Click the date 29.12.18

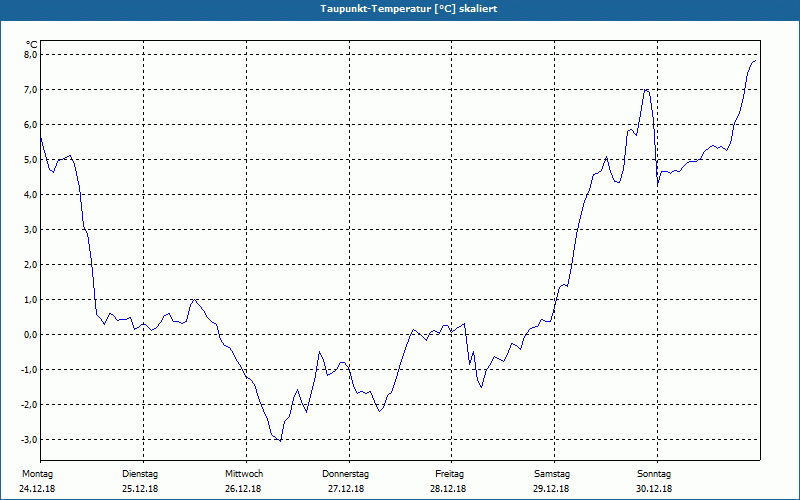551,489
